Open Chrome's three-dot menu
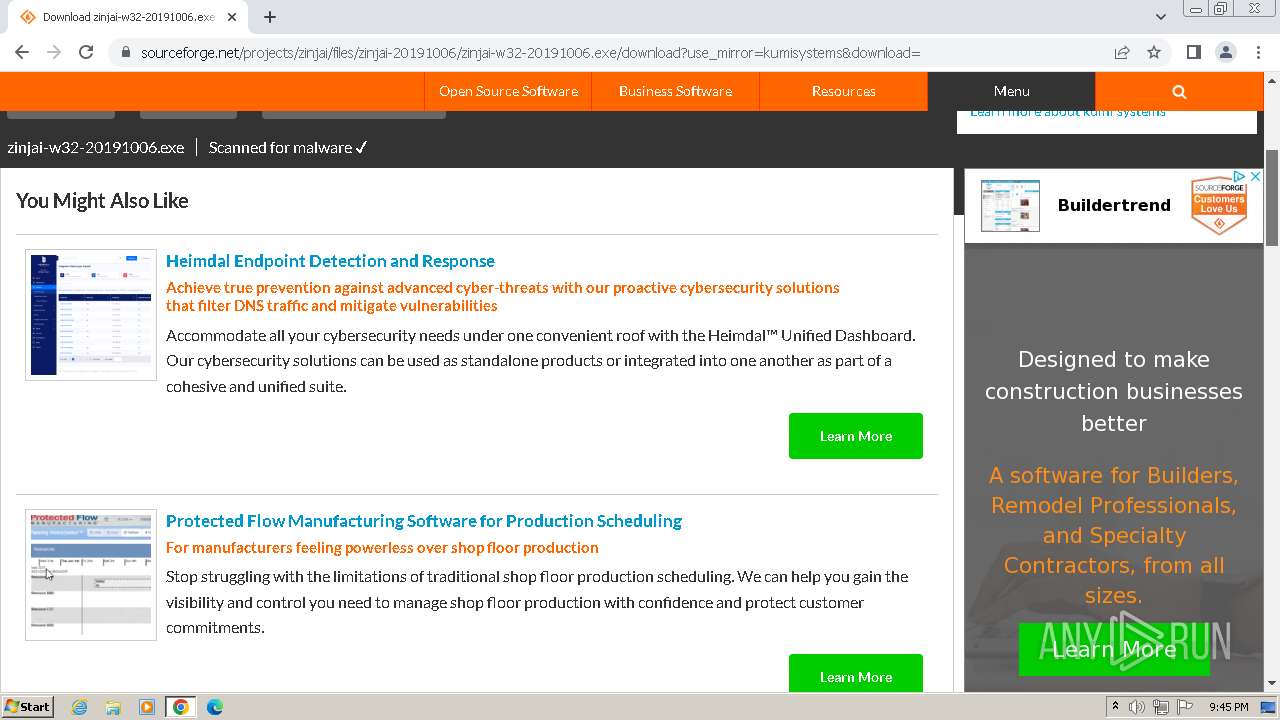 click(1257, 52)
